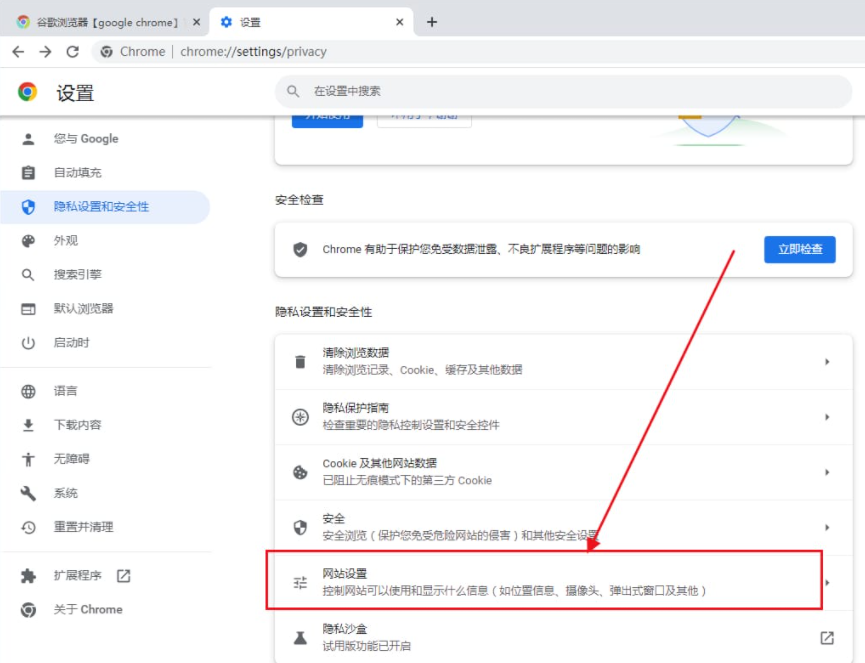Click the 隐私保护指南 shield-plus icon
This screenshot has height=663, width=865.
(x=300, y=416)
